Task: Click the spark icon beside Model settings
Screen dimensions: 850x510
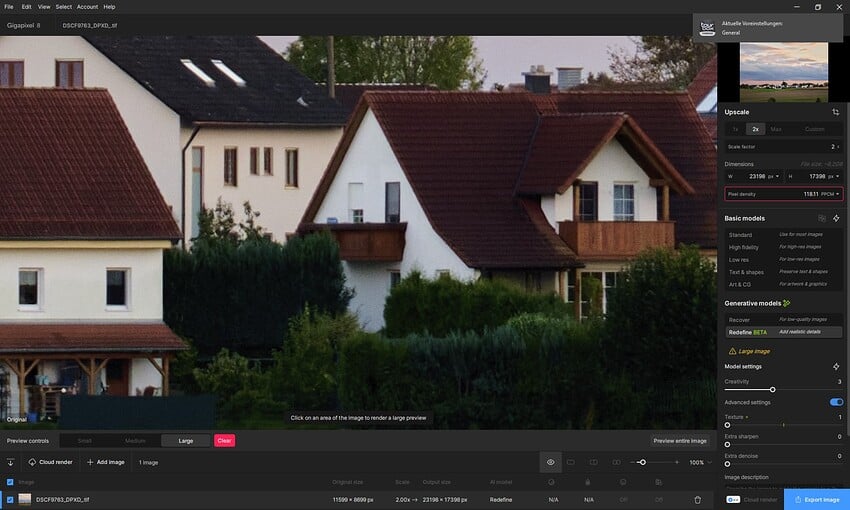Action: point(836,367)
